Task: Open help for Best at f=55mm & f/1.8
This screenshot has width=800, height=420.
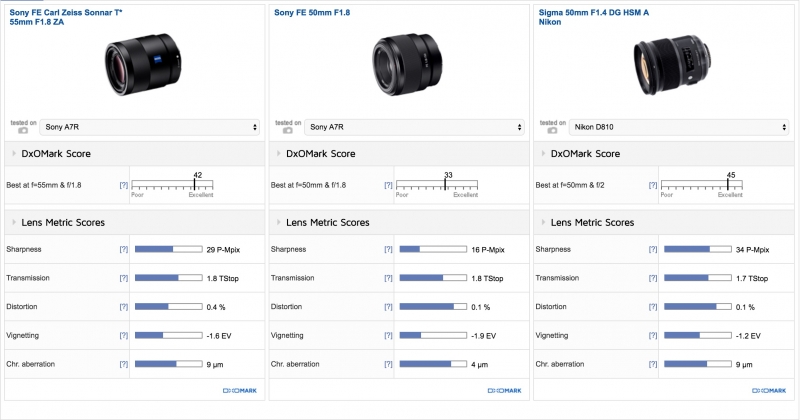Action: (123, 185)
